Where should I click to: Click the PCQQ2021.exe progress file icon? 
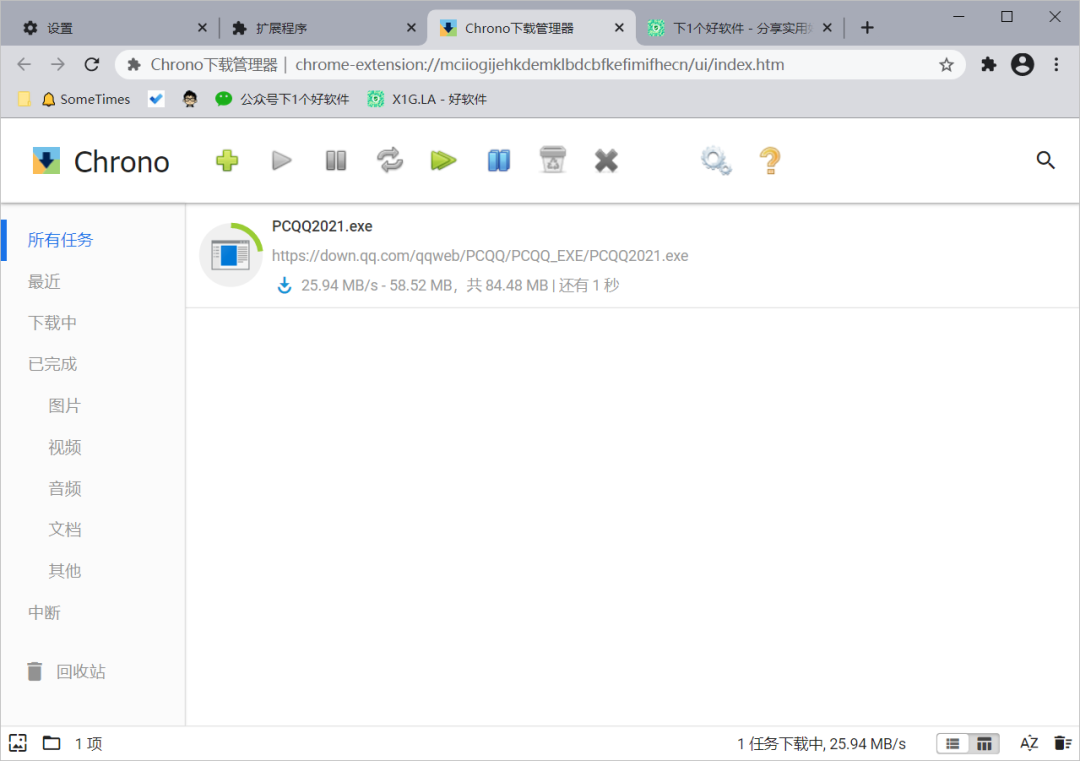231,255
